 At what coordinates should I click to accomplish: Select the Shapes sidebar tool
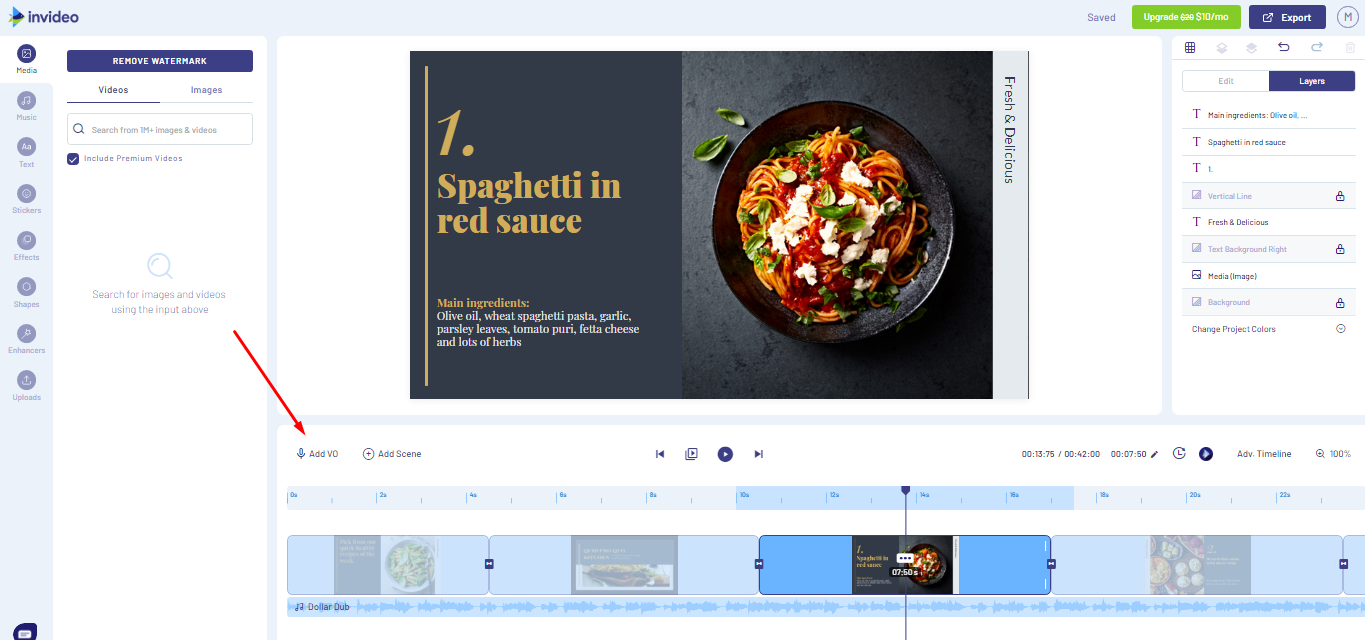(x=25, y=290)
